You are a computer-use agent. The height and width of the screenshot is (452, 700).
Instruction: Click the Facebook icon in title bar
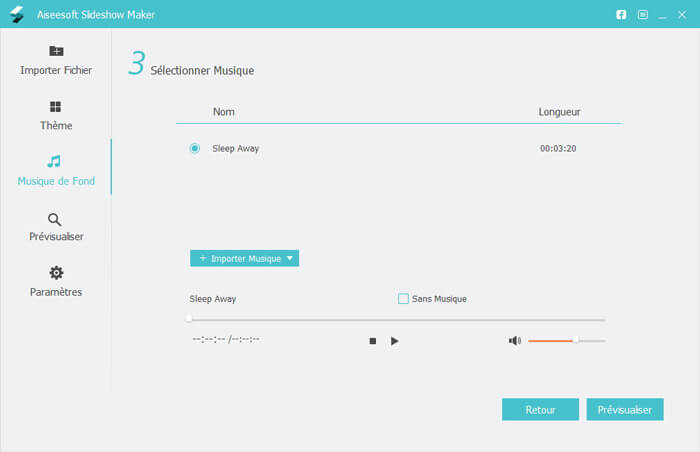point(620,15)
